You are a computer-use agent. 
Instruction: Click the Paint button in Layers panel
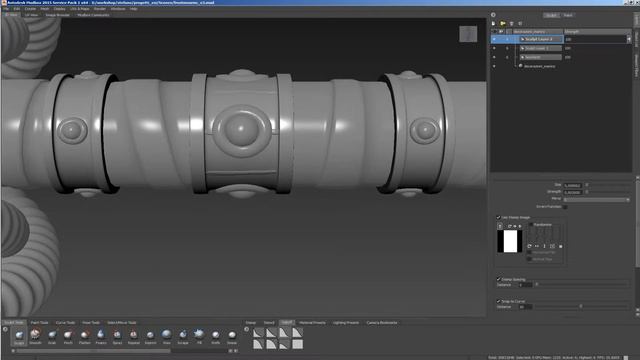pyautogui.click(x=568, y=15)
